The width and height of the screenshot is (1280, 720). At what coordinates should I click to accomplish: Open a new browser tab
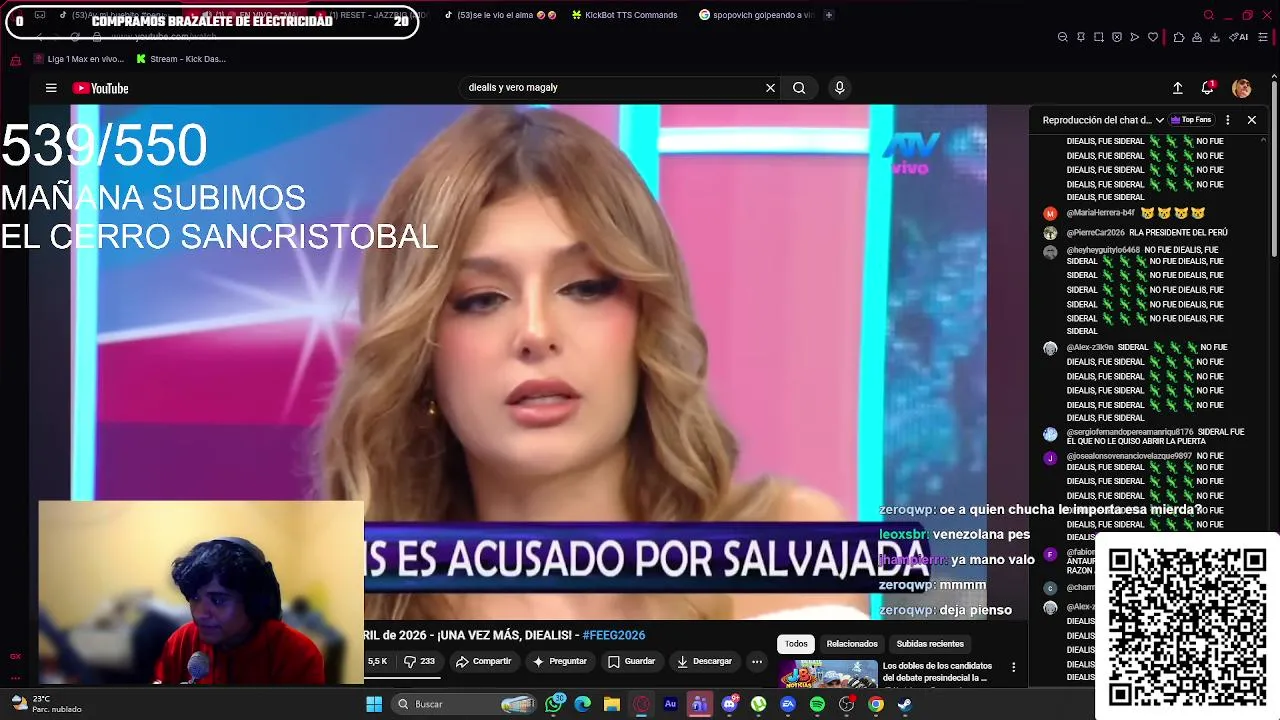[829, 15]
